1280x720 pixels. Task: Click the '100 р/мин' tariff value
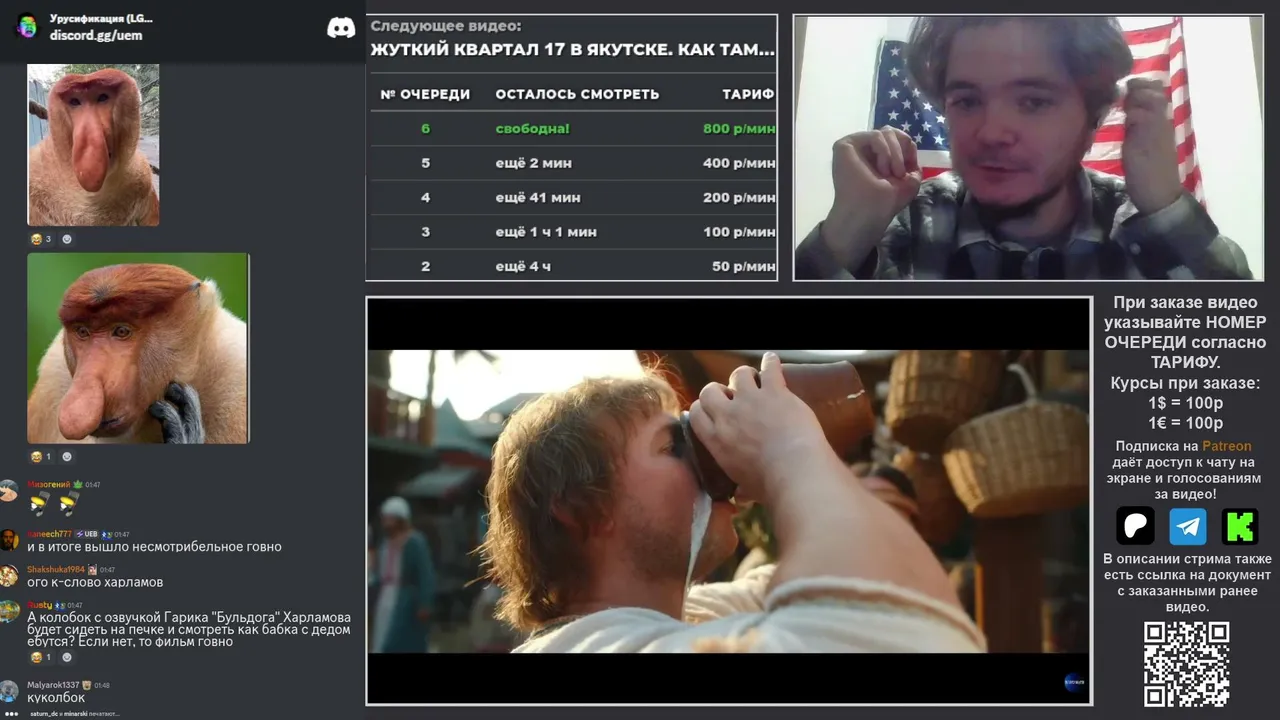click(x=739, y=232)
